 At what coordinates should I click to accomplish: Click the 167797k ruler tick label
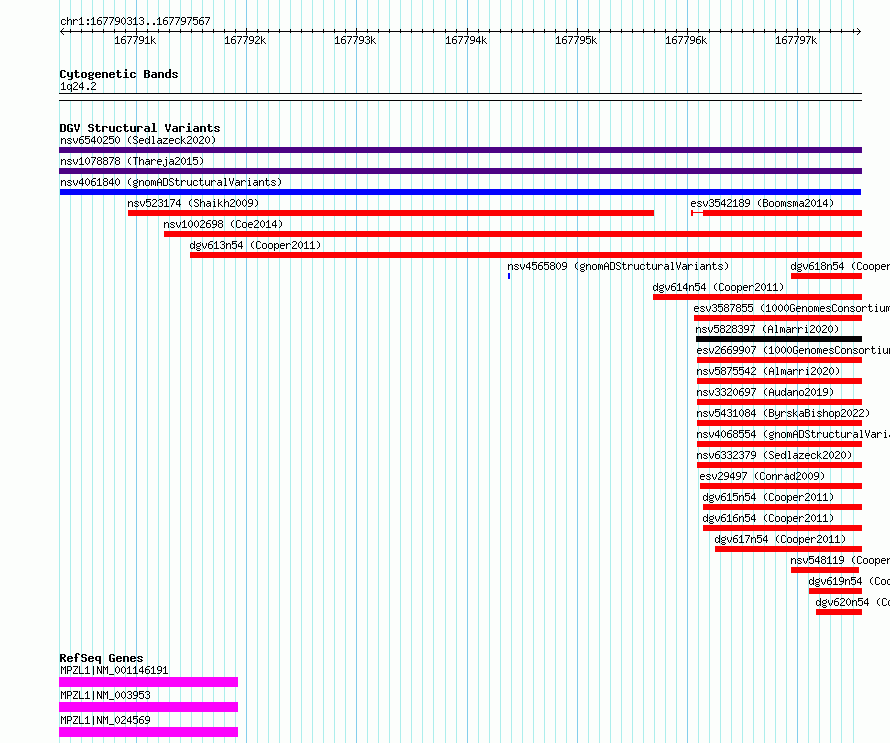(796, 40)
